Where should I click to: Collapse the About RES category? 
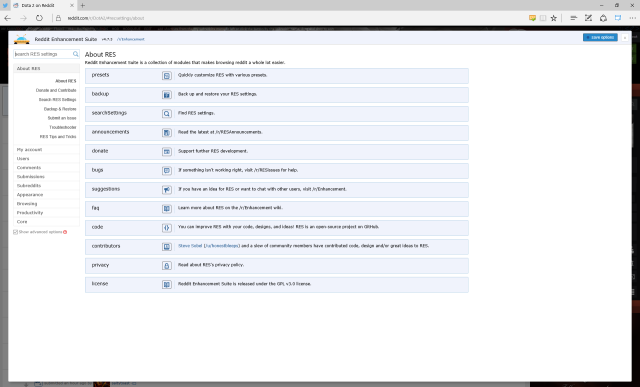coord(46,69)
